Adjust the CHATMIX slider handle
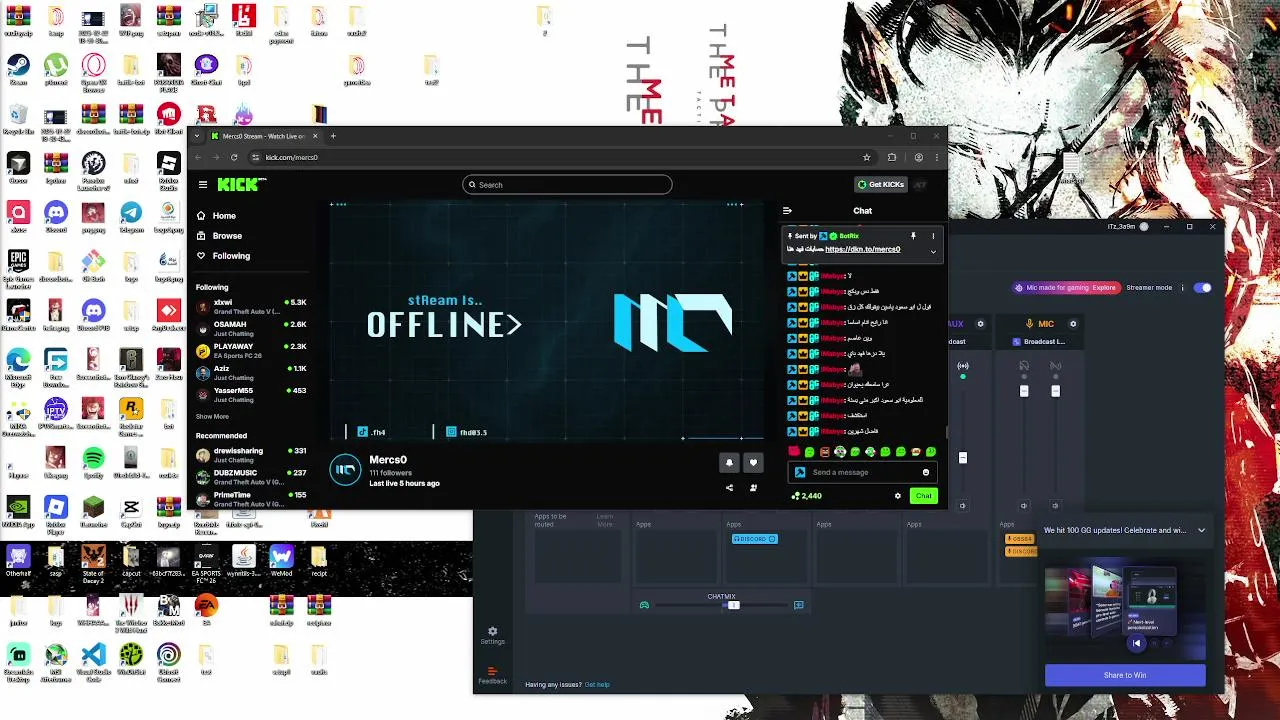The height and width of the screenshot is (720, 1280). point(733,605)
